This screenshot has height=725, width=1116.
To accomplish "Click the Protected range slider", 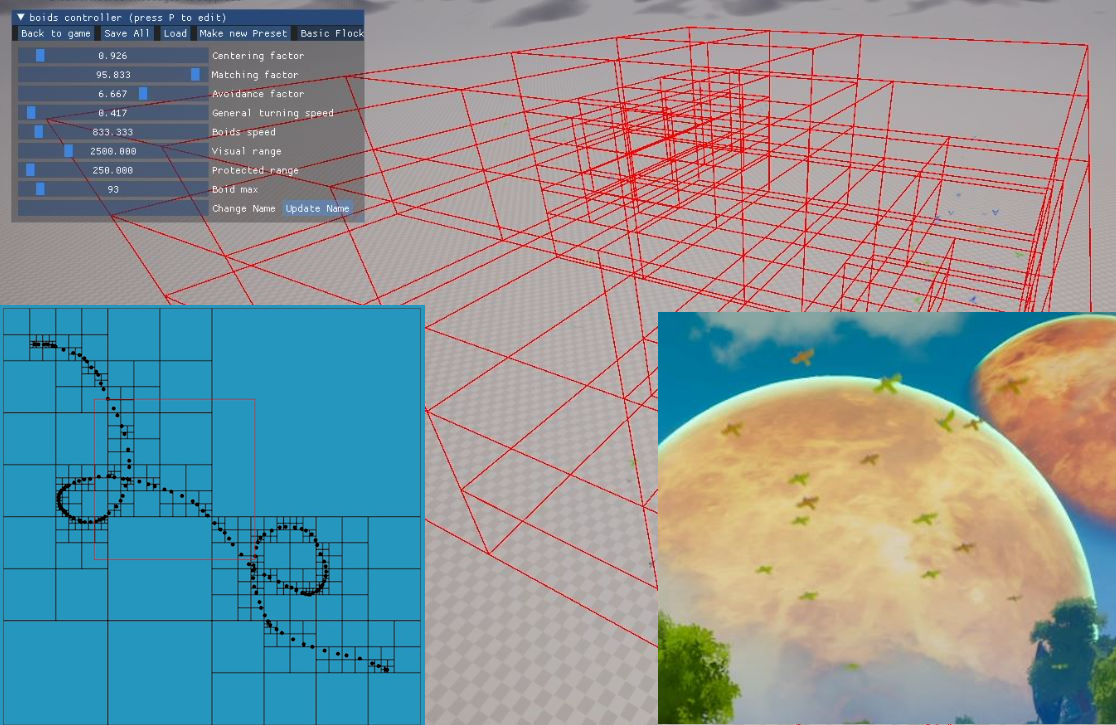I will coord(113,170).
